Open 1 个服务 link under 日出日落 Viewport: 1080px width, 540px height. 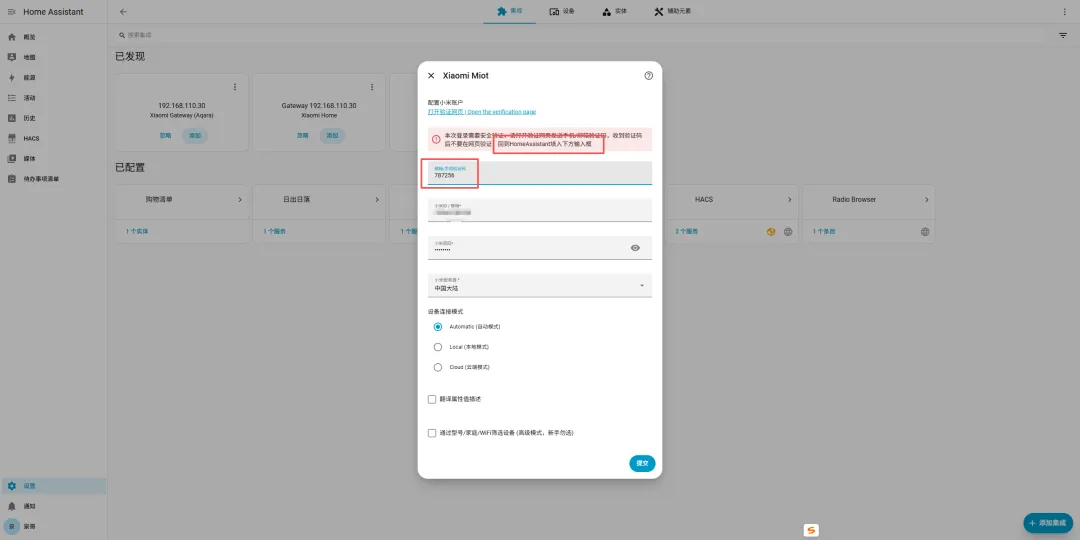click(x=274, y=231)
